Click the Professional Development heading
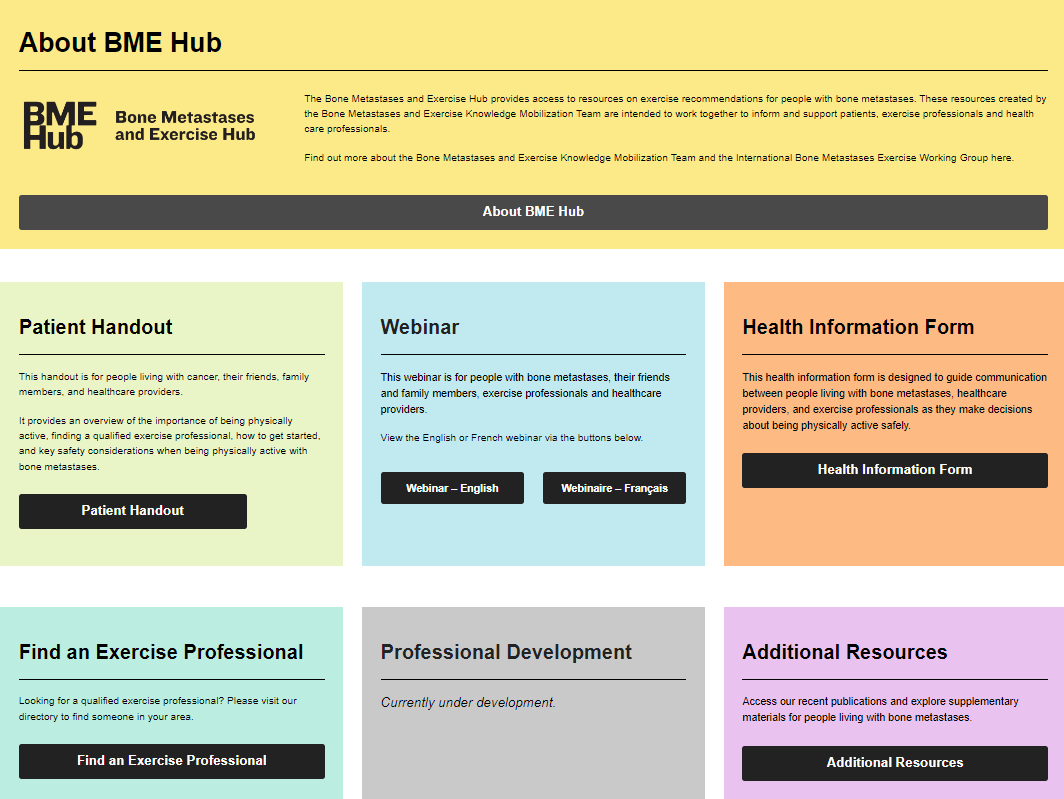The height and width of the screenshot is (799, 1064). 506,652
